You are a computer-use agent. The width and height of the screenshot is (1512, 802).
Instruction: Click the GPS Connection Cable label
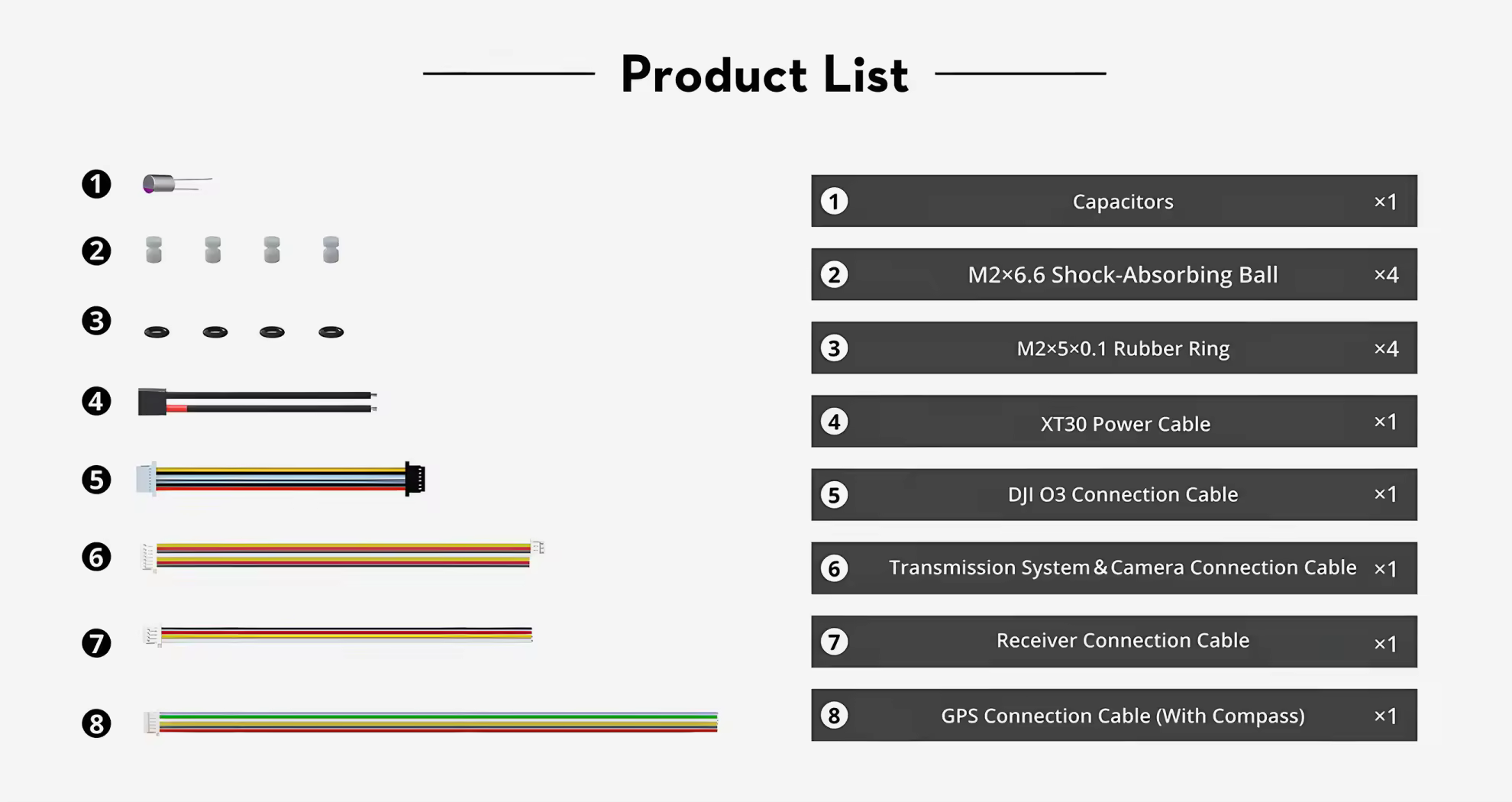[1123, 716]
